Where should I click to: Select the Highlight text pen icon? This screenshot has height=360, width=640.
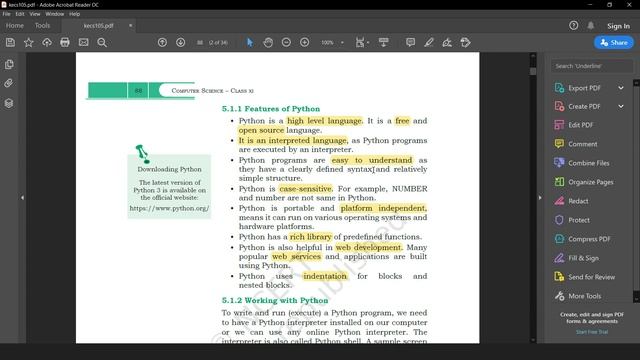(429, 42)
